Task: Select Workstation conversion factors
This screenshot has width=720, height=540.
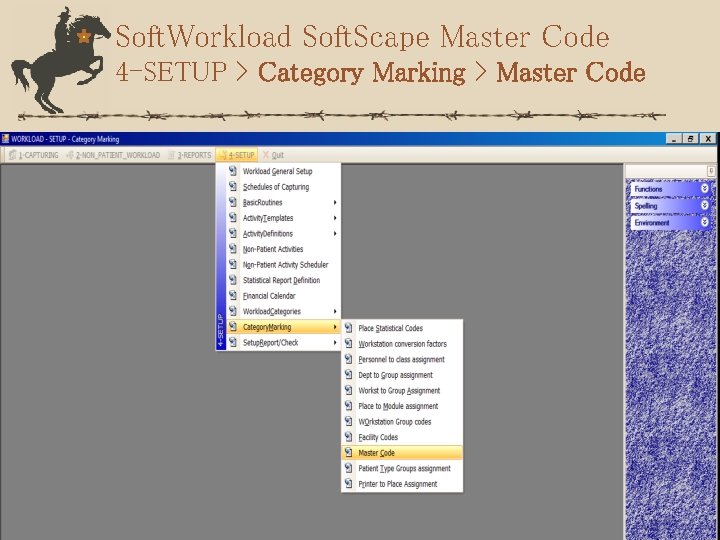Action: tap(402, 344)
